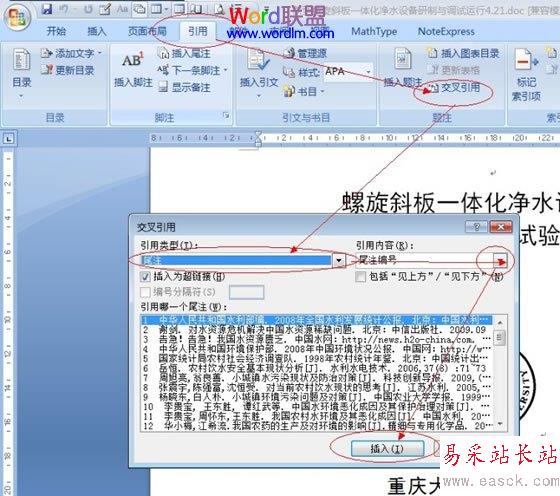The width and height of the screenshot is (560, 496).
Task: Click endnote list scrollbar up arrow
Action: click(500, 322)
